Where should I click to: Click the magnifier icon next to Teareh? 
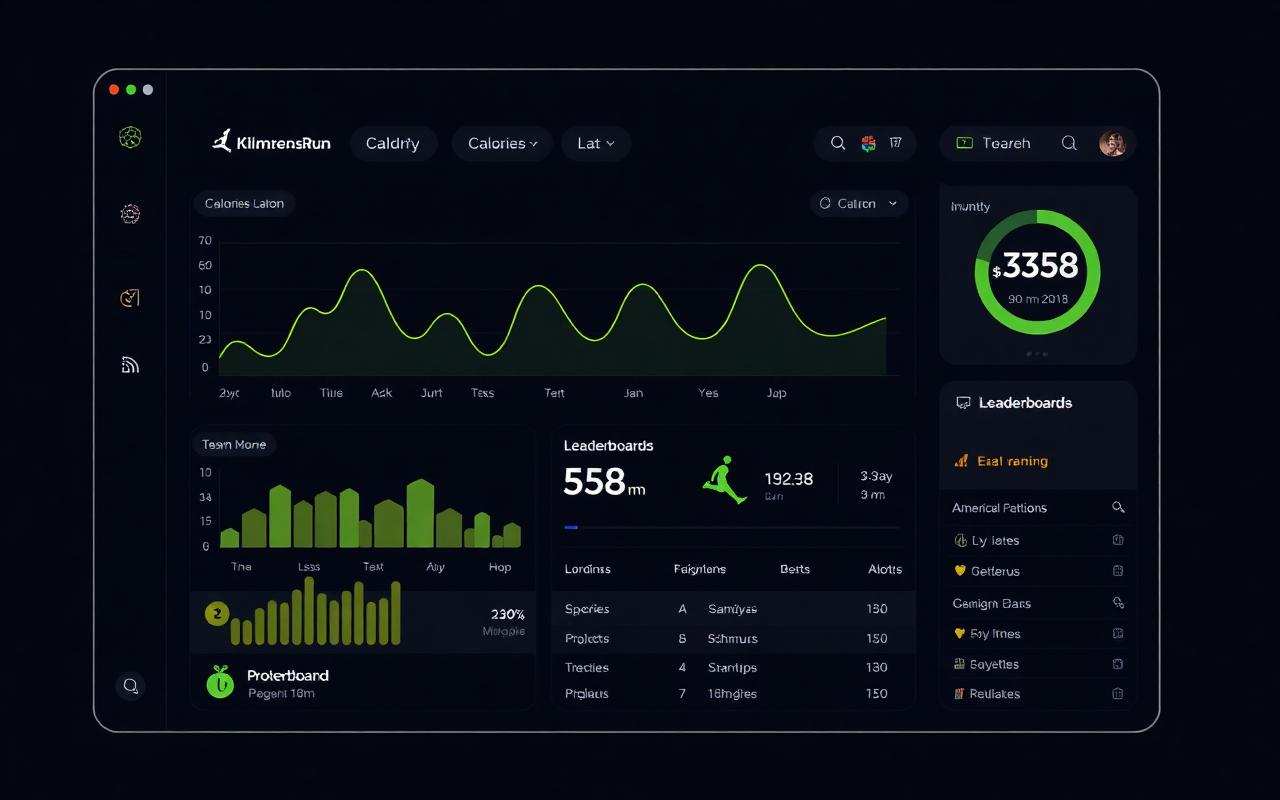coord(1069,143)
